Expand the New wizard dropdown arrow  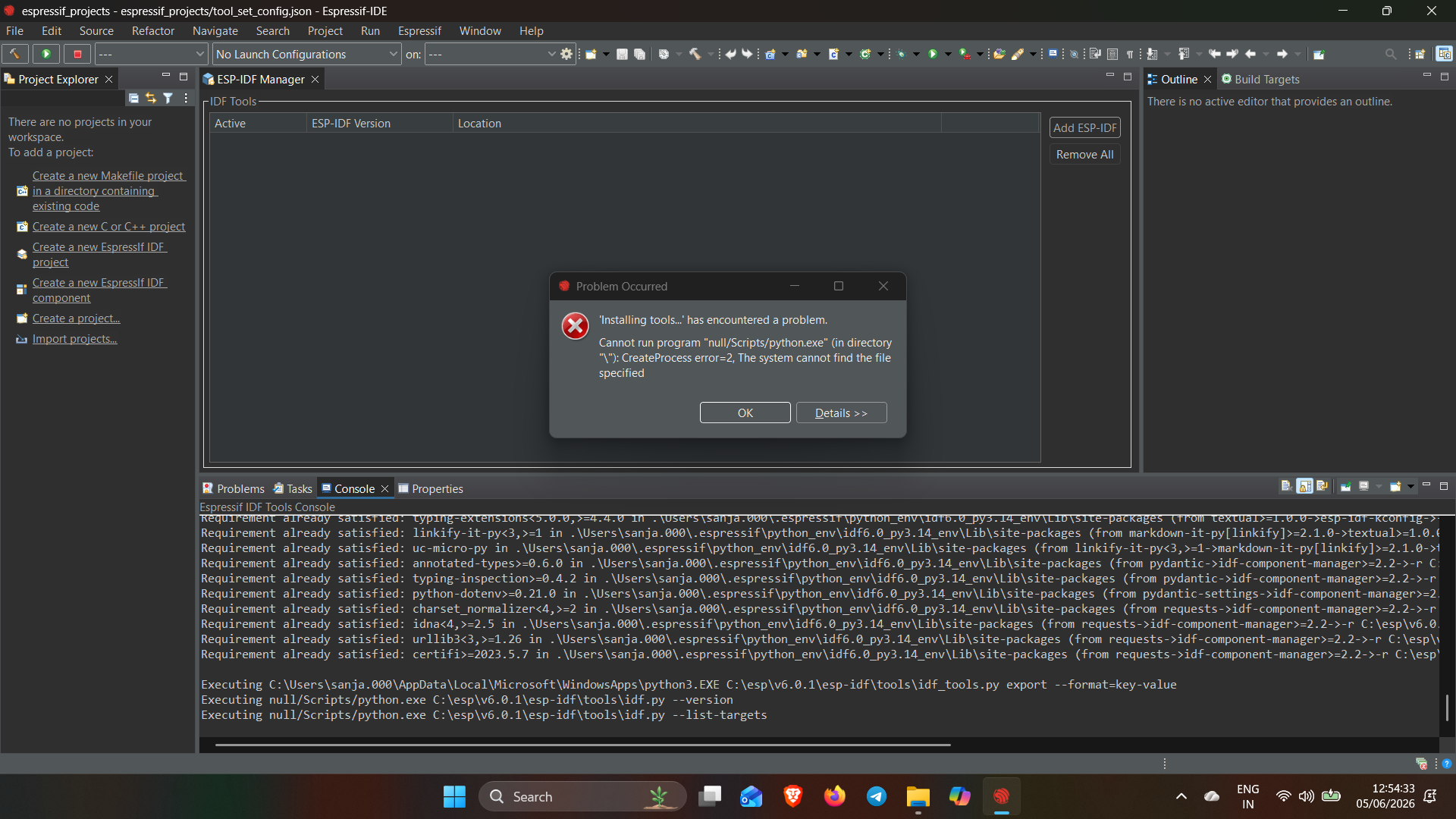pos(606,55)
